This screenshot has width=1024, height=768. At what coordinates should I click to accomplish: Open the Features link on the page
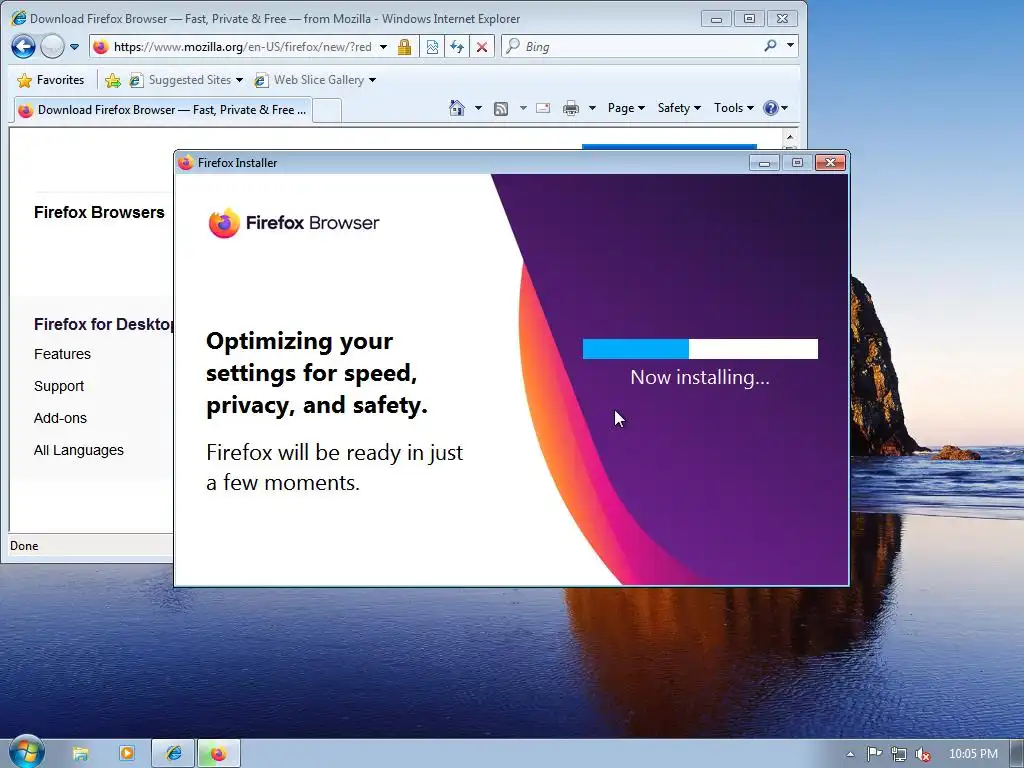coord(62,354)
